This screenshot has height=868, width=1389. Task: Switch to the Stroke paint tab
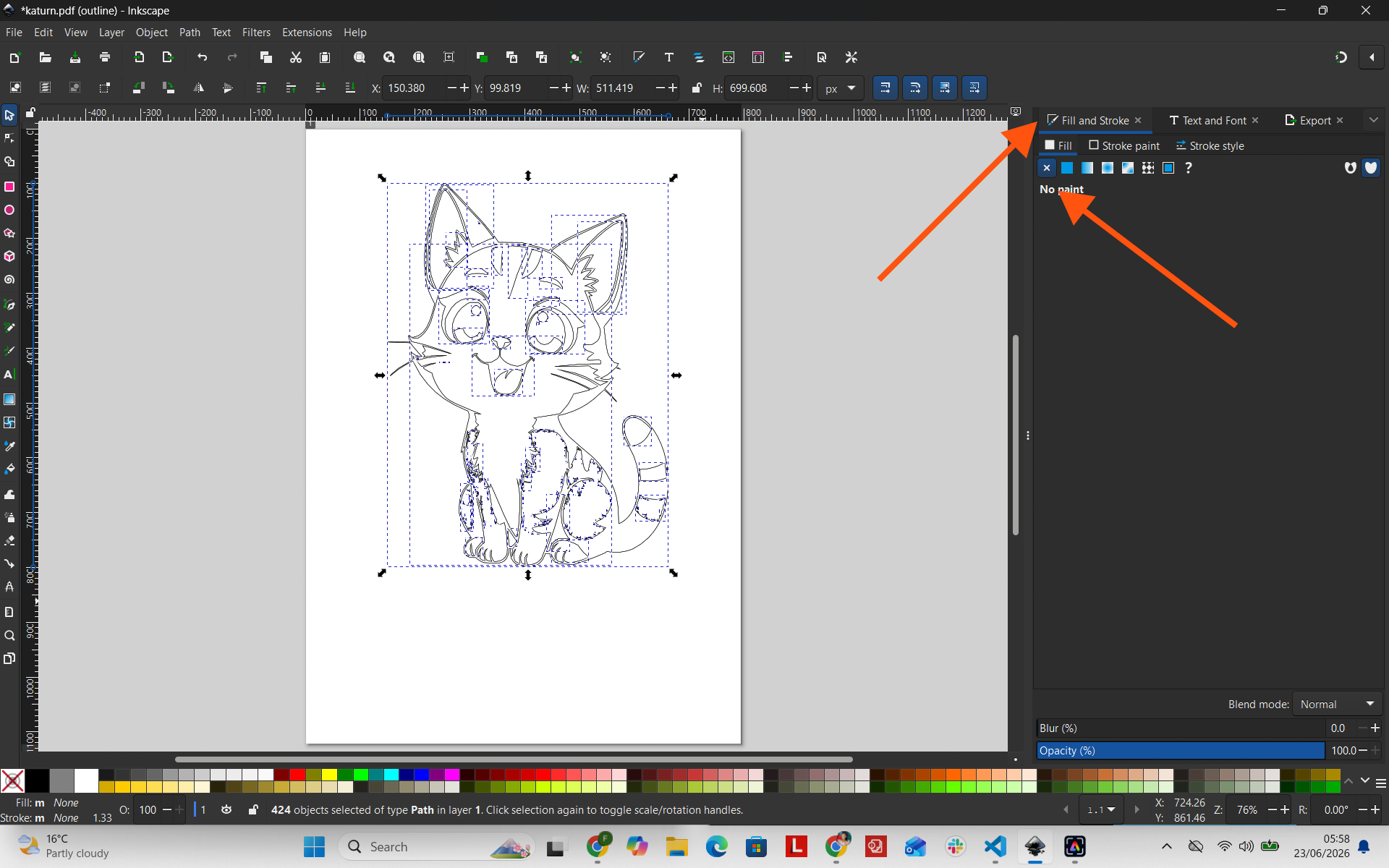[1124, 145]
